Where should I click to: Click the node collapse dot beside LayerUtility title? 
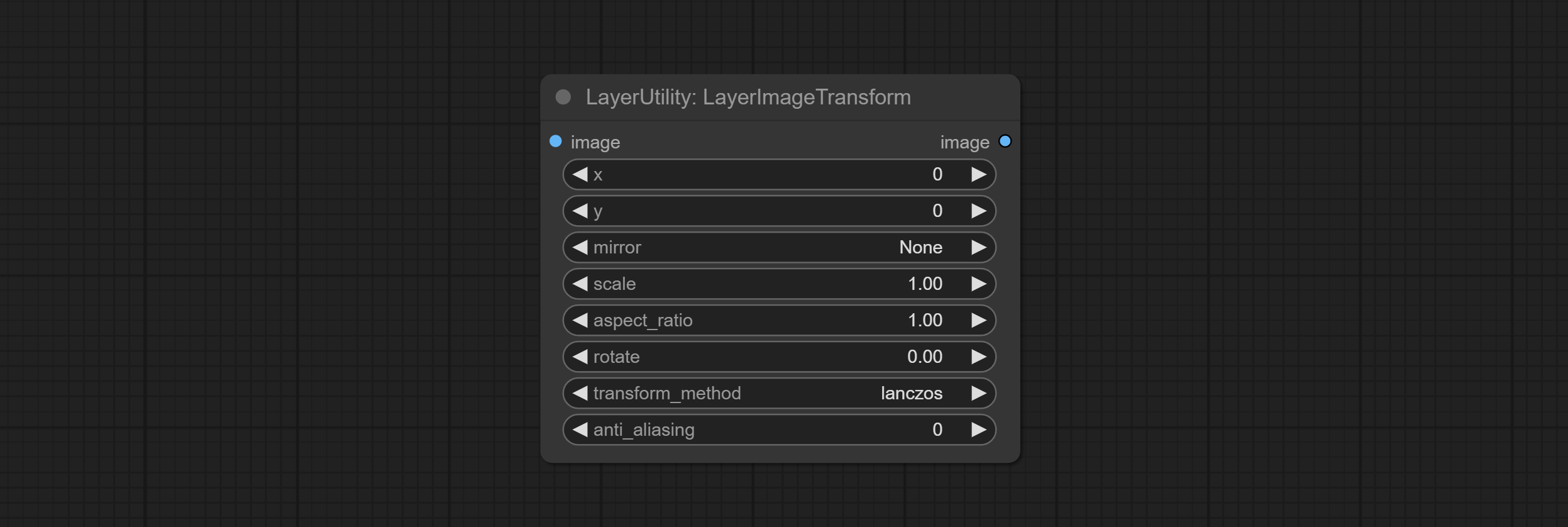tap(563, 97)
